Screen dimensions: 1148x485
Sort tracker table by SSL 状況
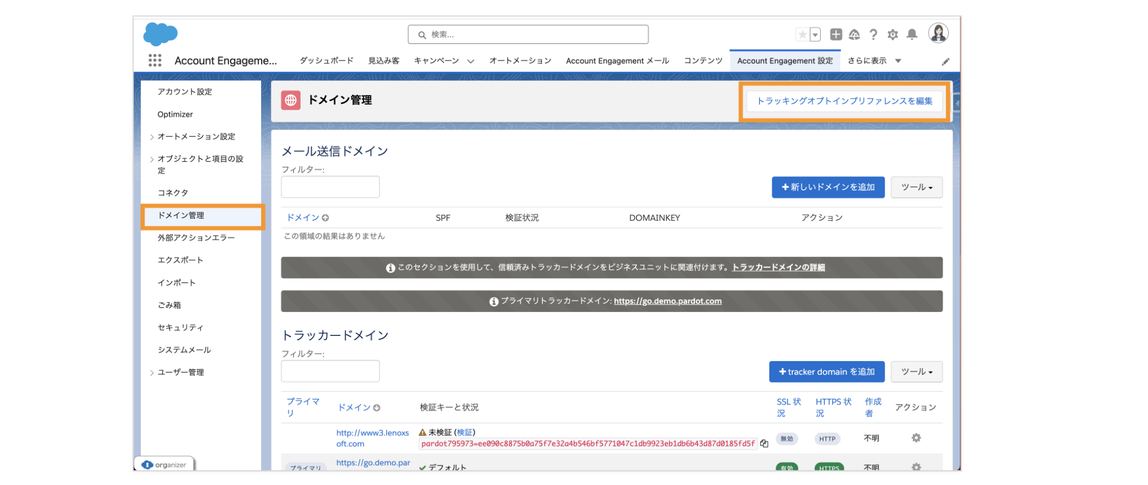click(789, 407)
